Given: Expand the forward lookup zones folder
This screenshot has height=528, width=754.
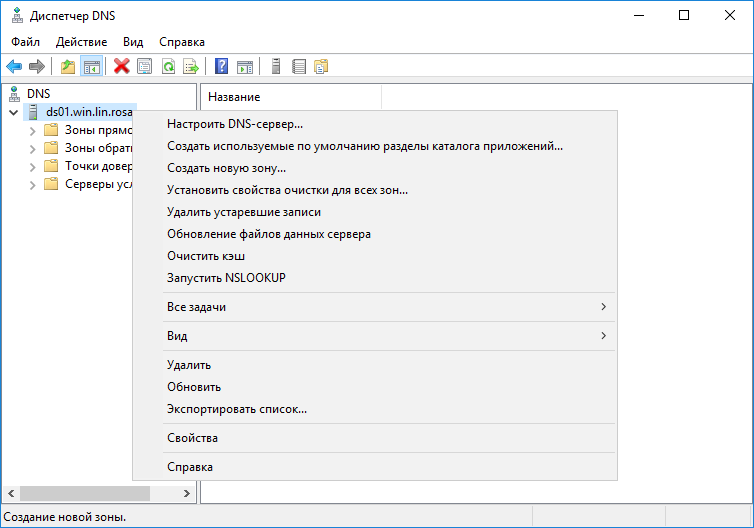Looking at the screenshot, I should tap(33, 130).
